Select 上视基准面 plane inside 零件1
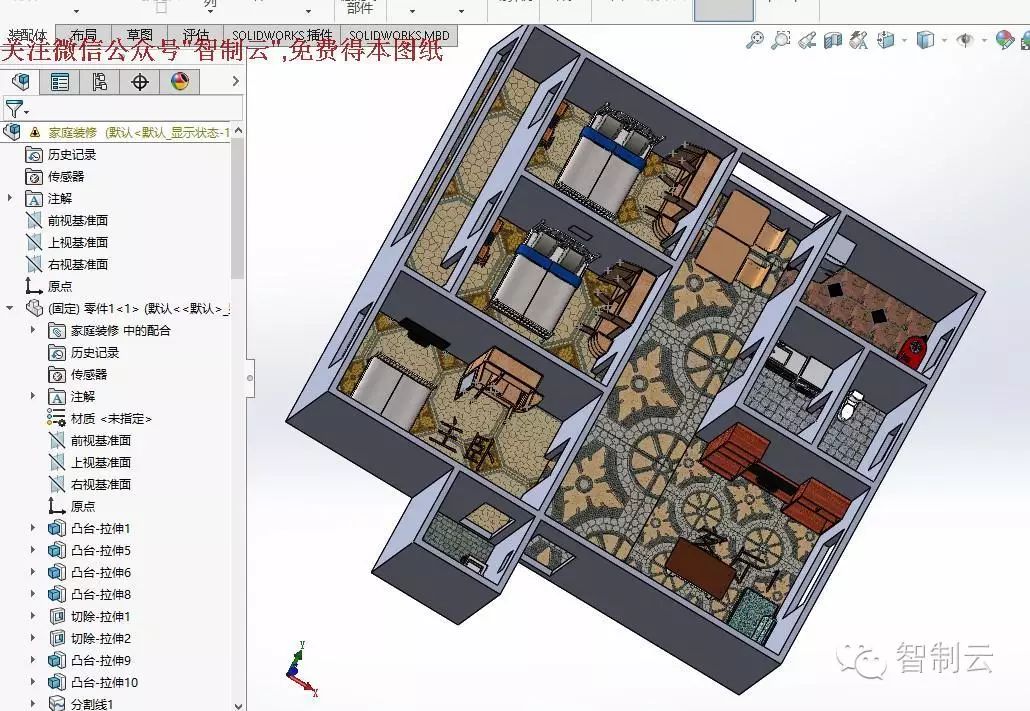The height and width of the screenshot is (711, 1030). click(x=101, y=463)
